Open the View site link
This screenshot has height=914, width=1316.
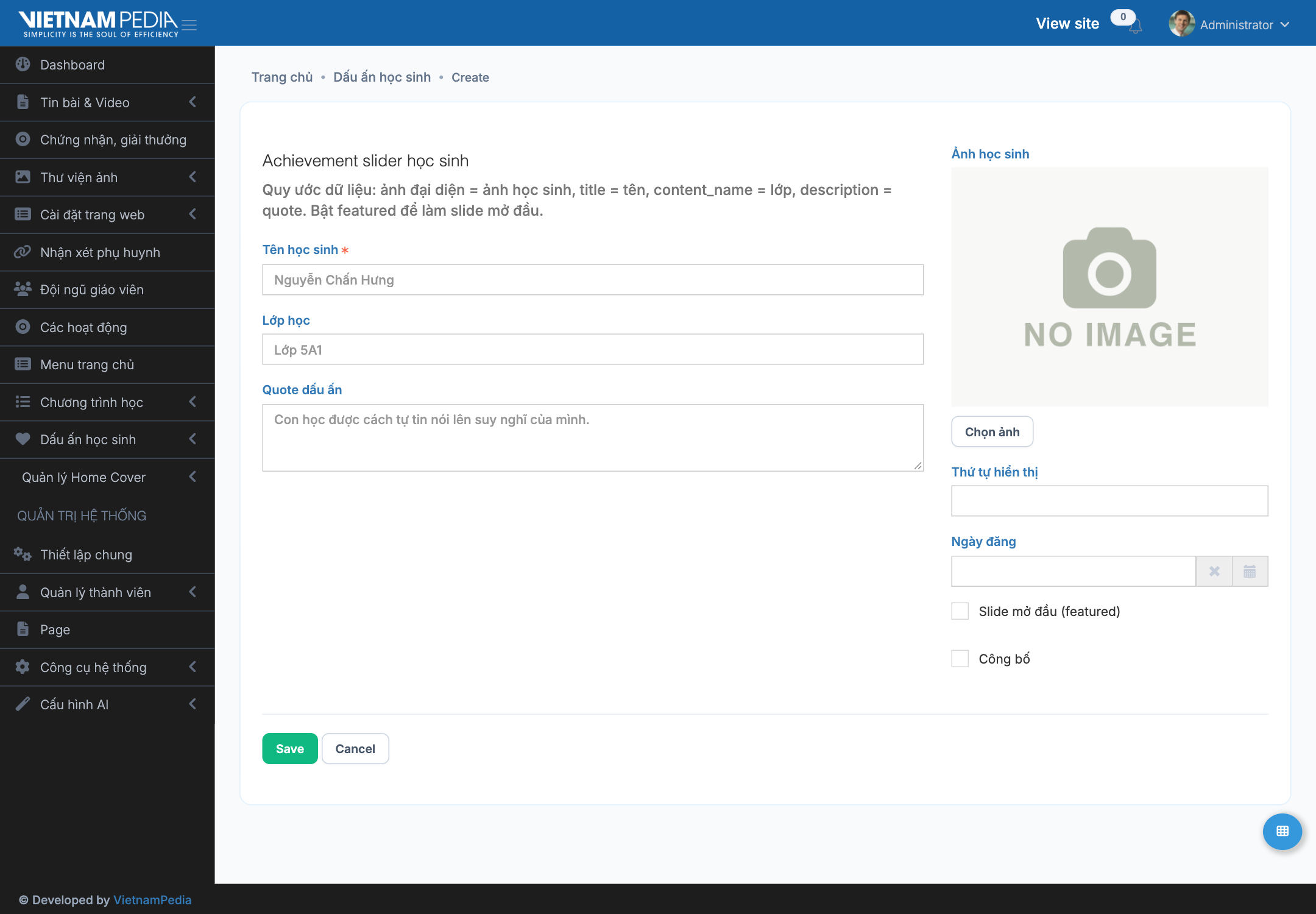pos(1067,24)
